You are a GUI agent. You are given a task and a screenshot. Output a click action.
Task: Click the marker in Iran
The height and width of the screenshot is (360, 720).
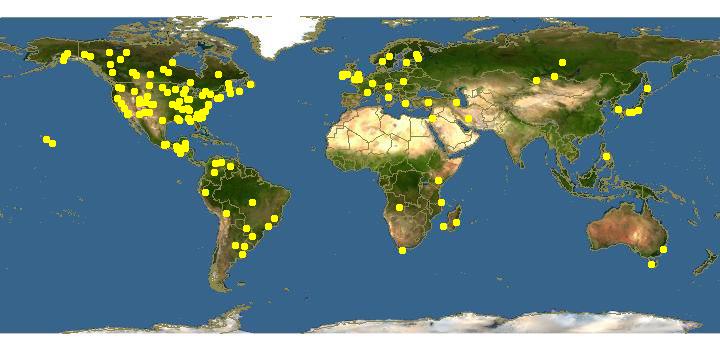coord(468,118)
